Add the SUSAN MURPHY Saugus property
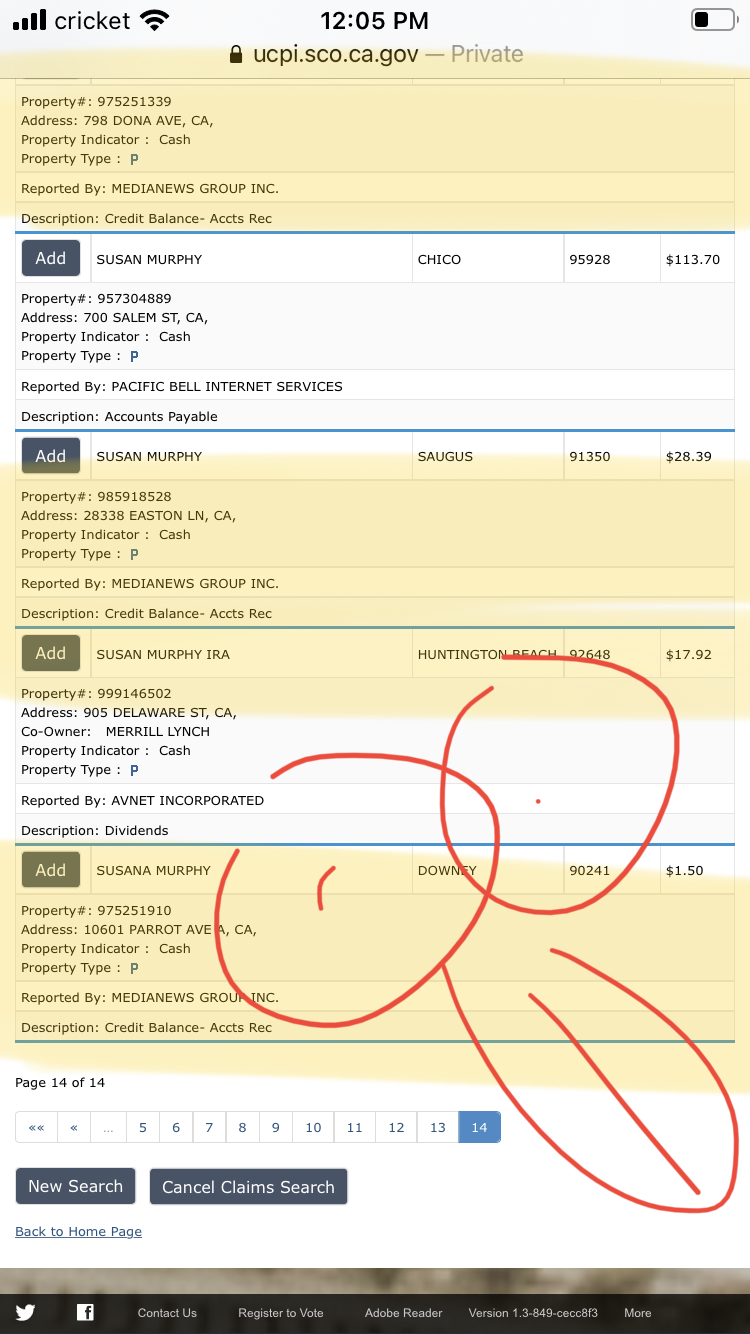The image size is (750, 1334). pos(51,456)
